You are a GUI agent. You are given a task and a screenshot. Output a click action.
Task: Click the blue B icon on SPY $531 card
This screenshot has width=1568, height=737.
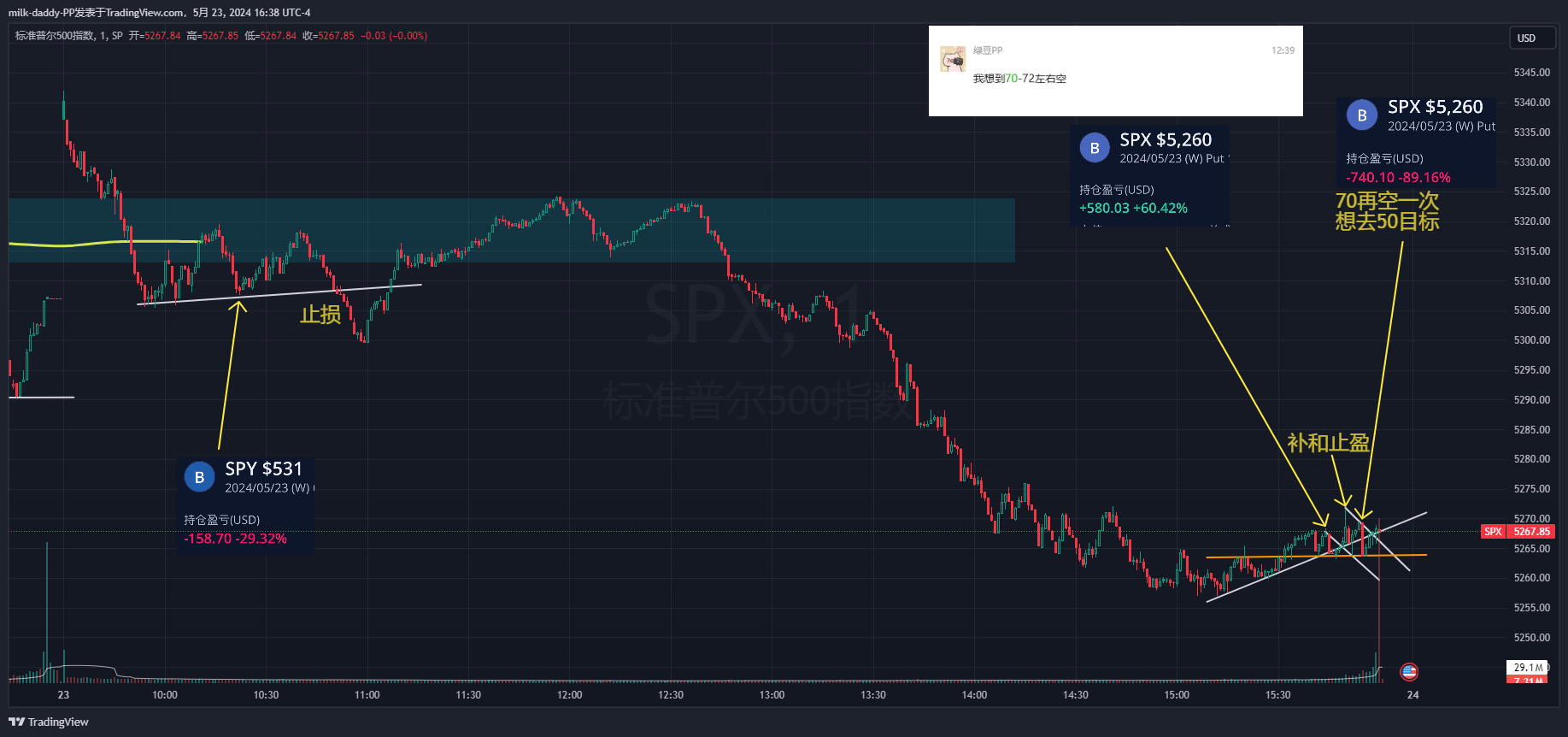coord(199,477)
